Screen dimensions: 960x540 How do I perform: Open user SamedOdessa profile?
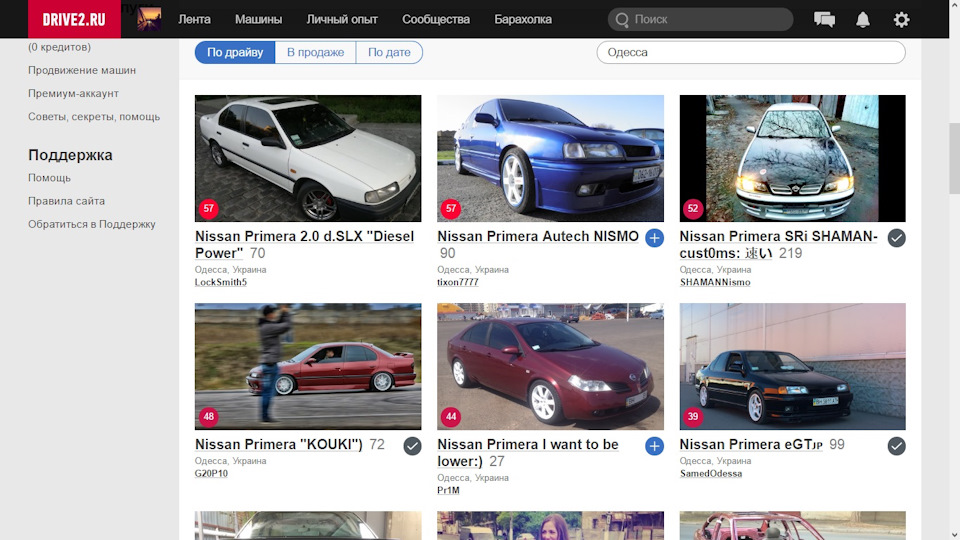(x=711, y=473)
